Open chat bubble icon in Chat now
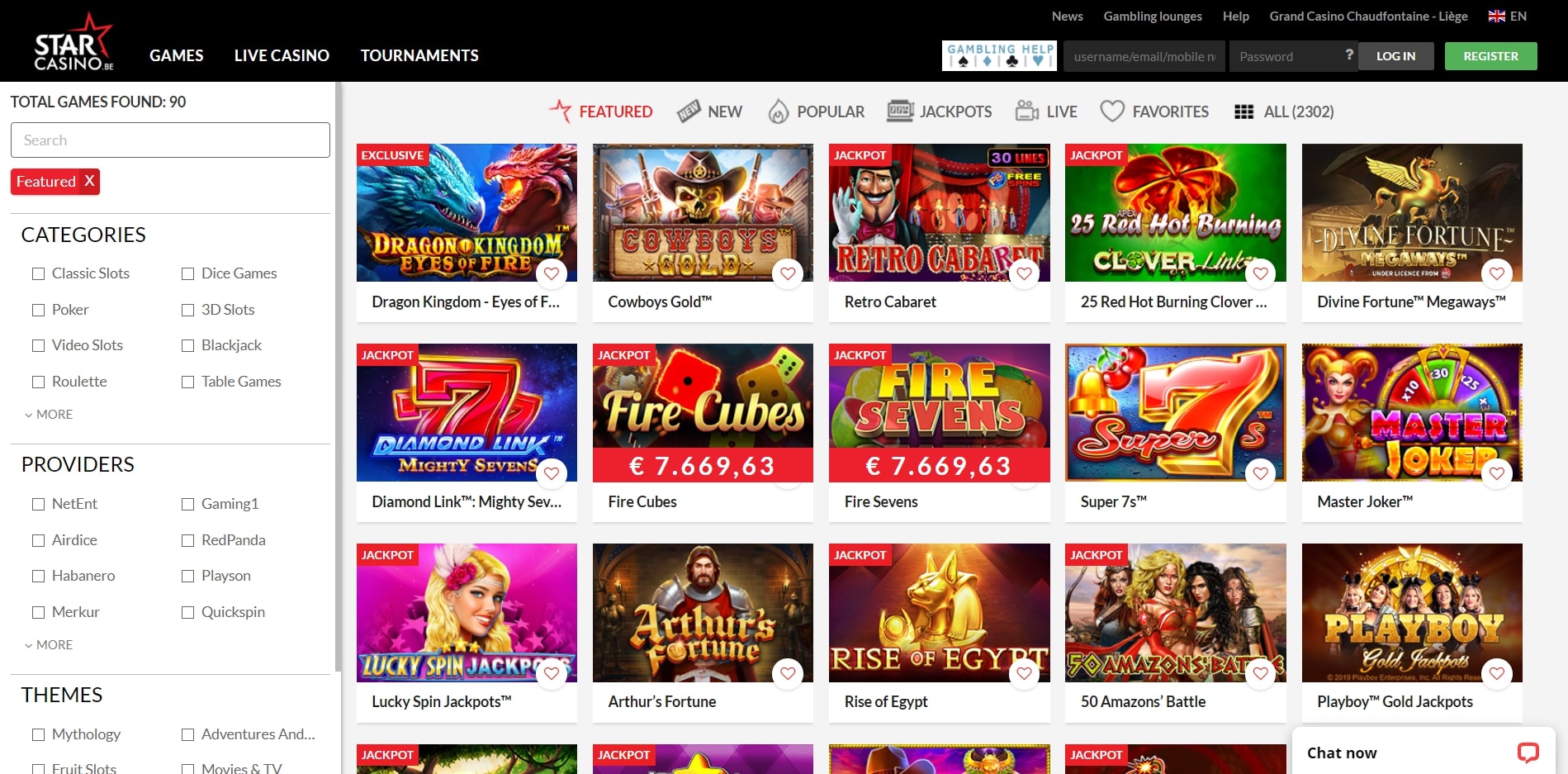Image resolution: width=1568 pixels, height=774 pixels. pyautogui.click(x=1528, y=753)
